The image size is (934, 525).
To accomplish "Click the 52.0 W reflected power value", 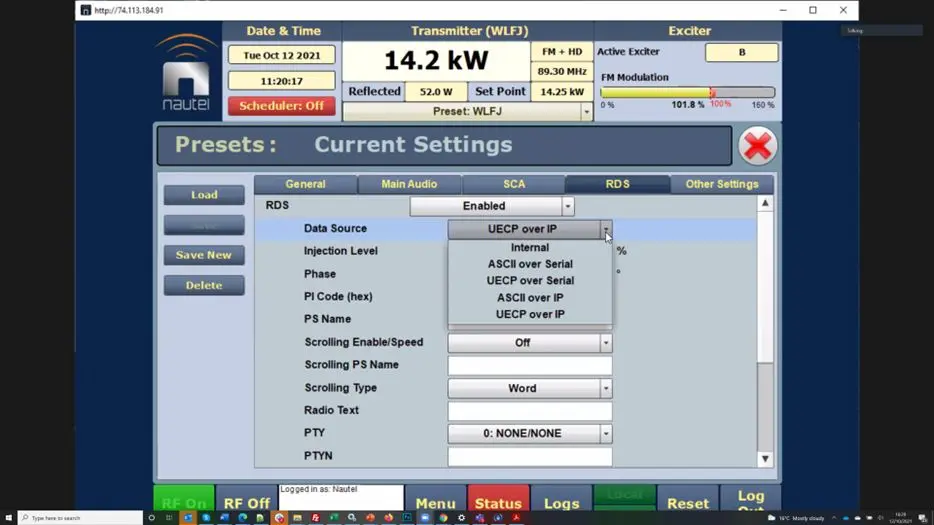I will 435,92.
